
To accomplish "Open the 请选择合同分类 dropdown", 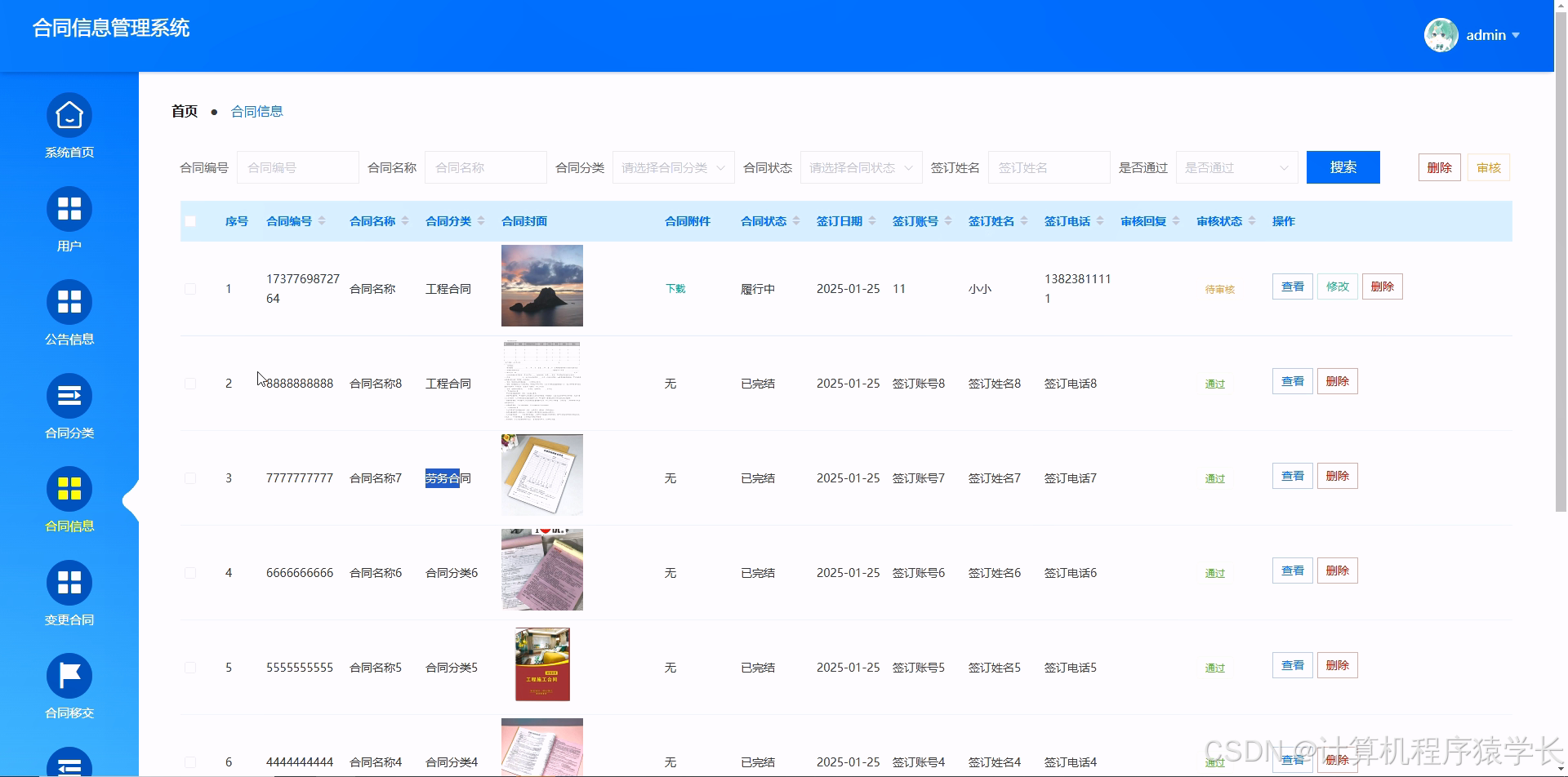I will 672,167.
